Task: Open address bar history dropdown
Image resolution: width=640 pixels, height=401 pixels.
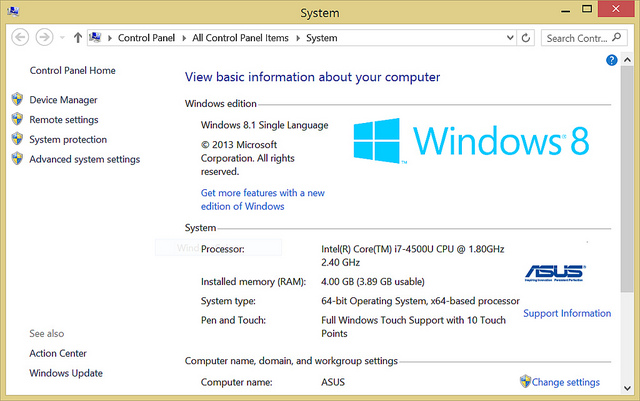Action: tap(510, 38)
